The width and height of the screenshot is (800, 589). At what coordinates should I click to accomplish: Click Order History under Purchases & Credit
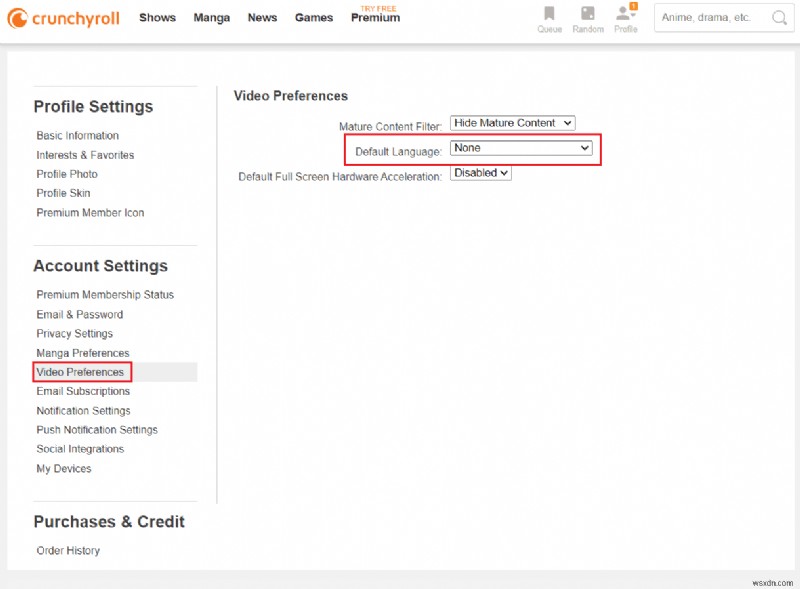pos(71,550)
